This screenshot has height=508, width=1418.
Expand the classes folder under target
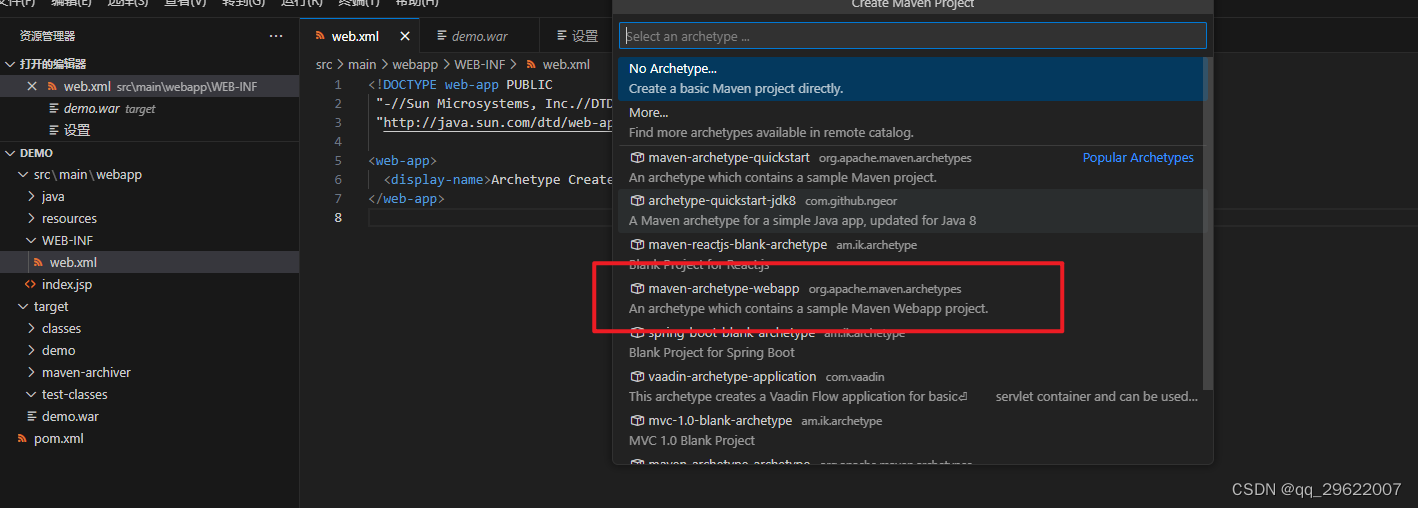[x=32, y=329]
